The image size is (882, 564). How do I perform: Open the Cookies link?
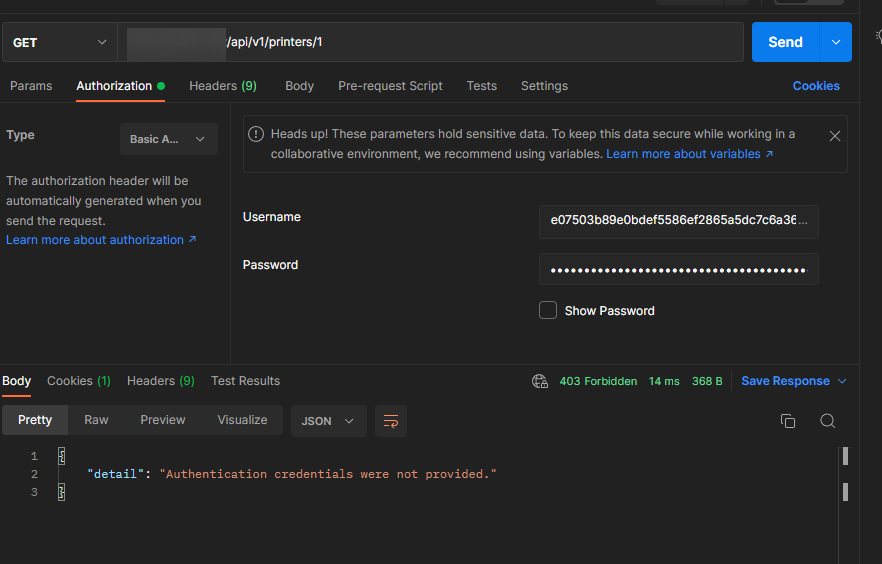click(816, 86)
